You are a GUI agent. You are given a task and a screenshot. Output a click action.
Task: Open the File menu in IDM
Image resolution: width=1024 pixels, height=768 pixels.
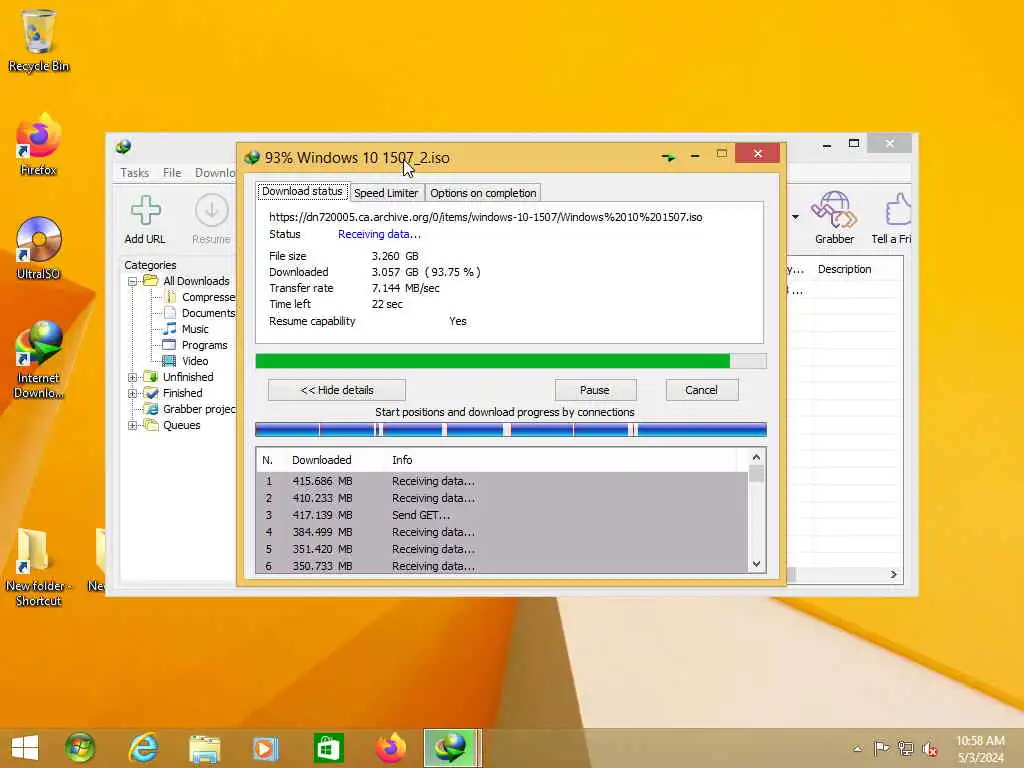[x=172, y=172]
